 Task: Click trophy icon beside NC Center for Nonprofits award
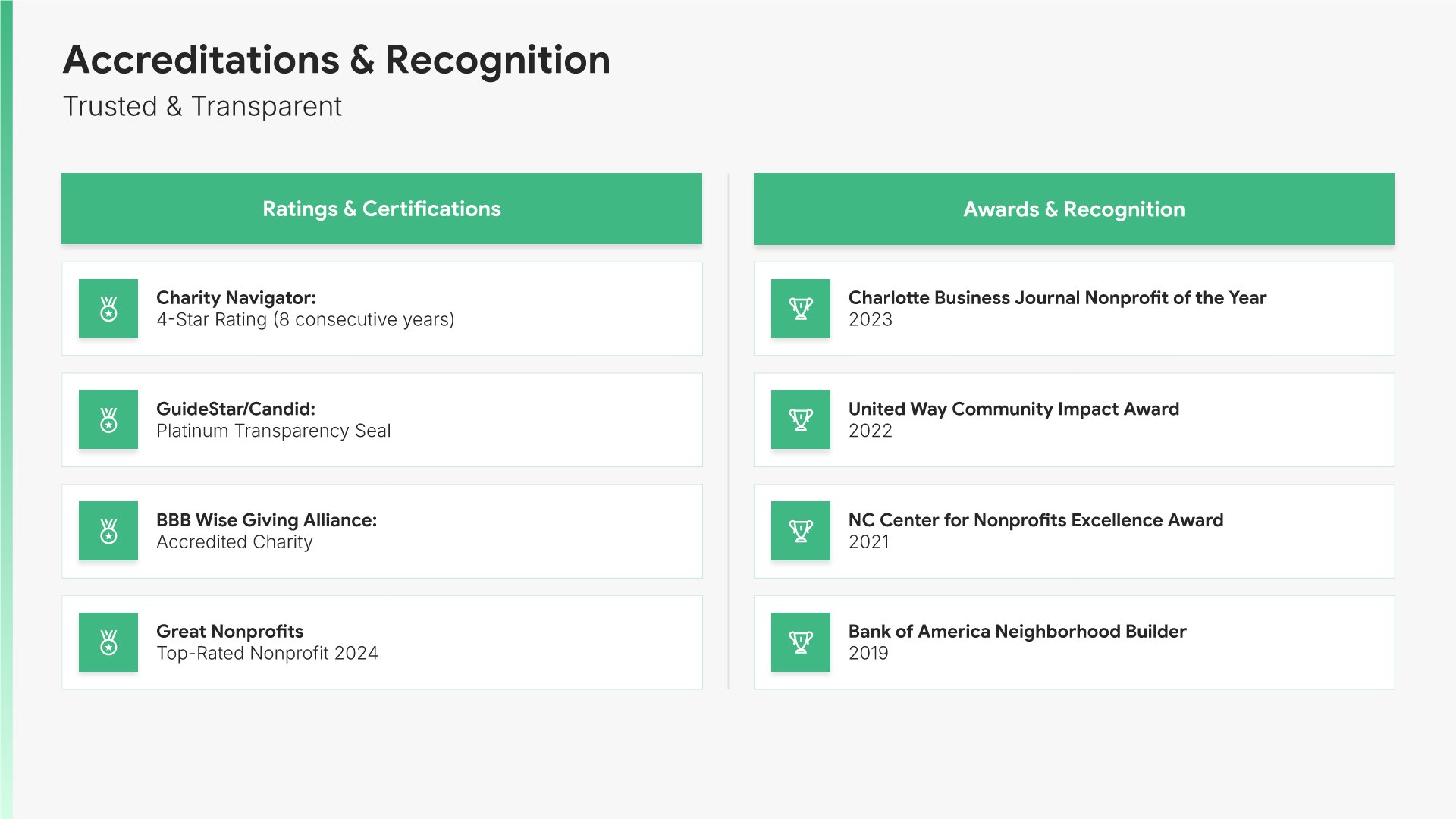[801, 531]
